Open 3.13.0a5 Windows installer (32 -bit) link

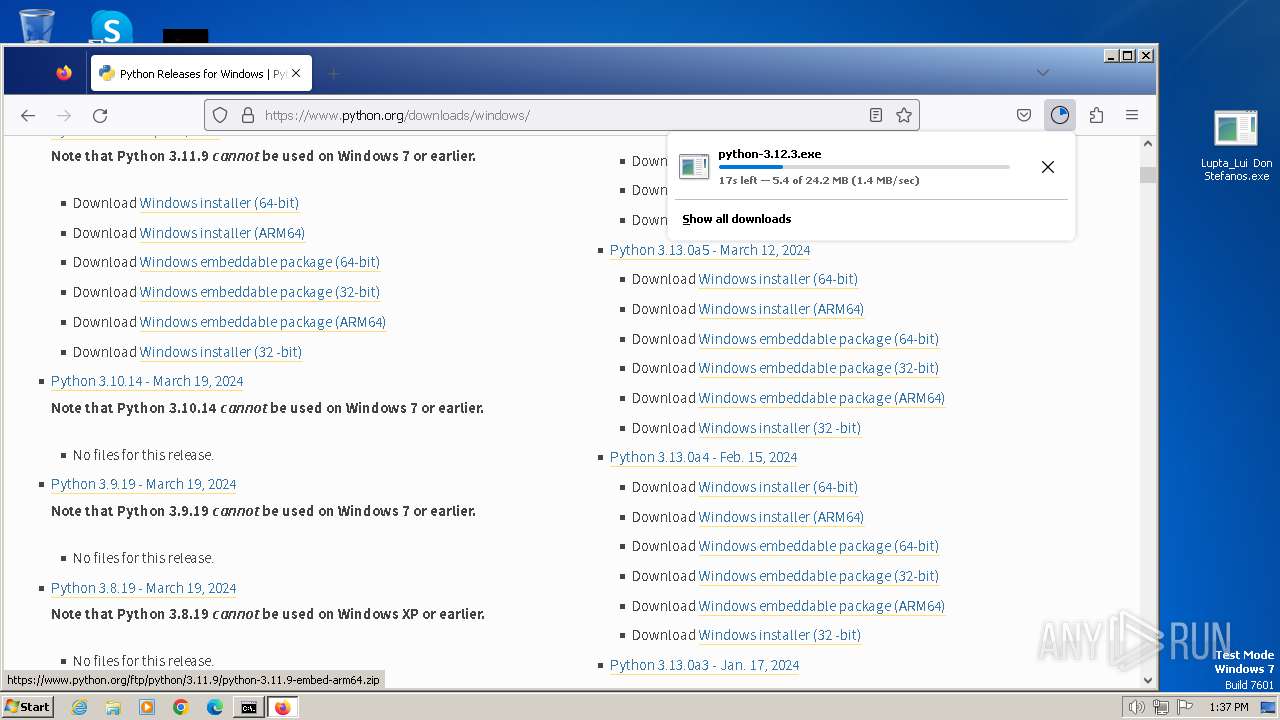(780, 428)
